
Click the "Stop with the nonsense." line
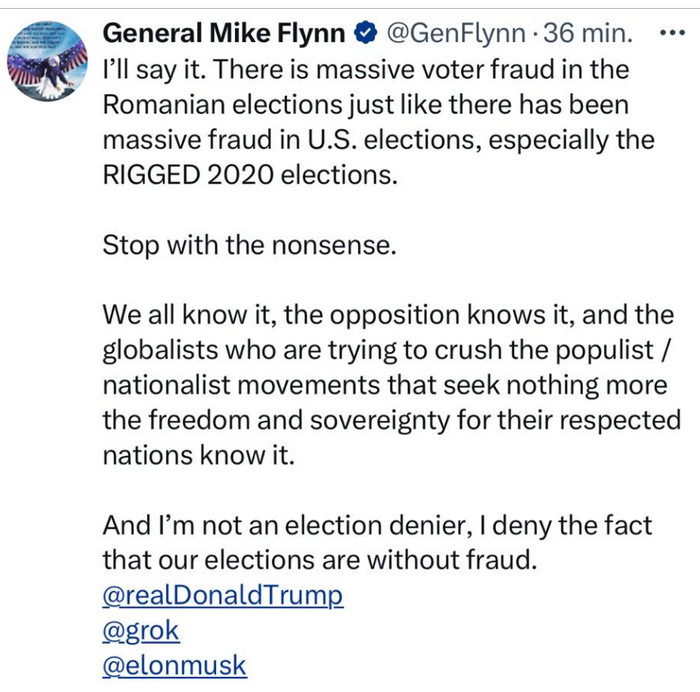[250, 246]
